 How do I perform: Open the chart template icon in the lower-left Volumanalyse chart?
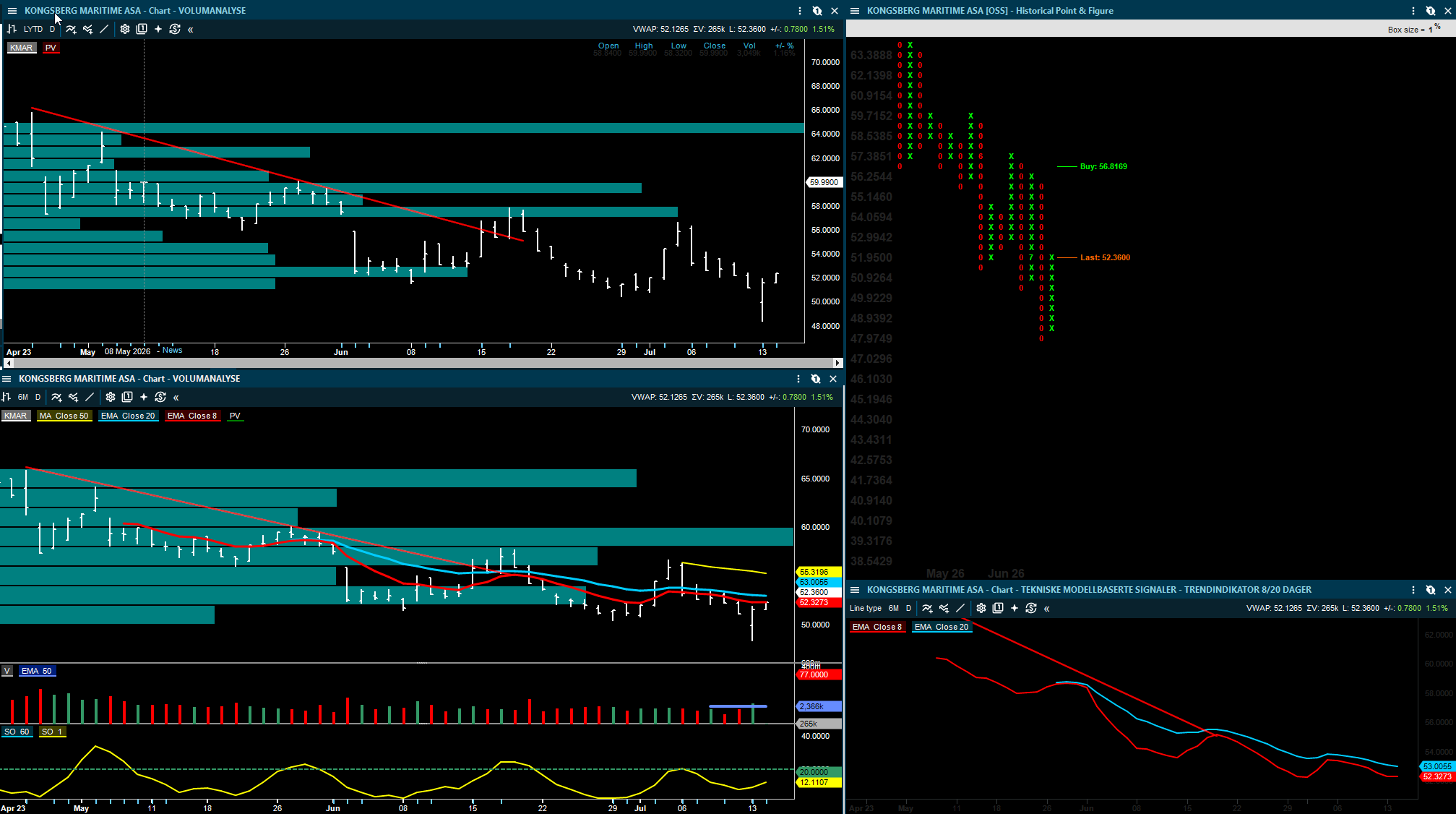[x=127, y=397]
